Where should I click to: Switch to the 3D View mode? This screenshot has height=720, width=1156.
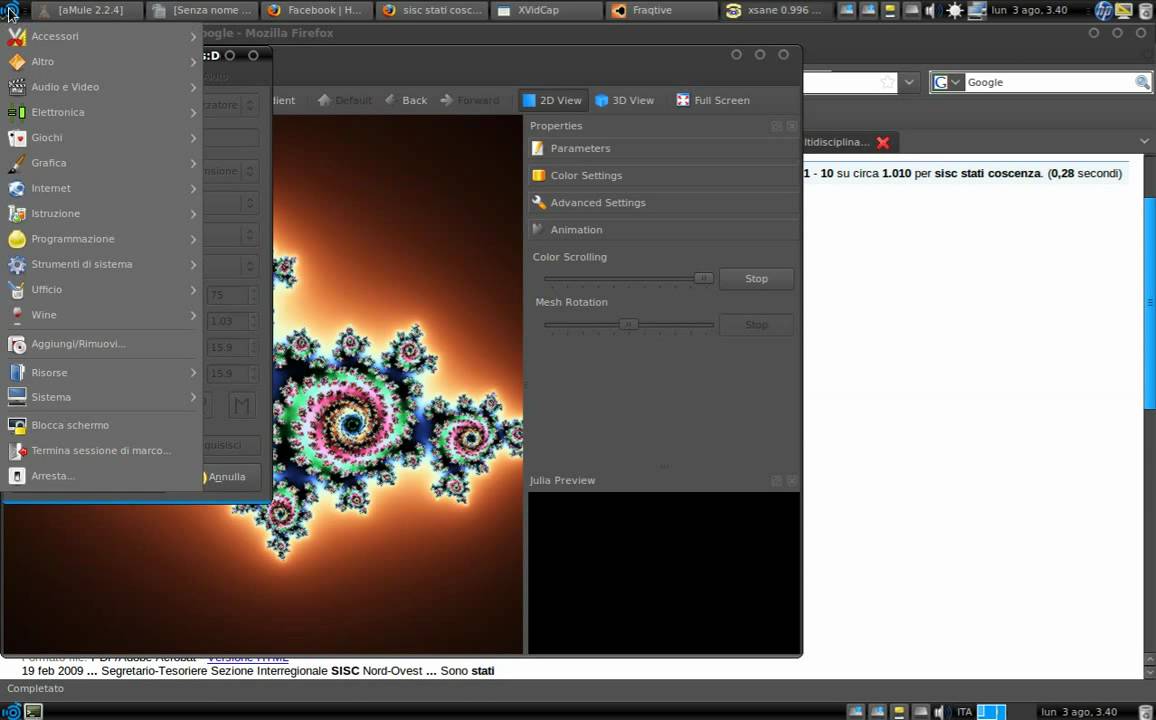point(624,100)
